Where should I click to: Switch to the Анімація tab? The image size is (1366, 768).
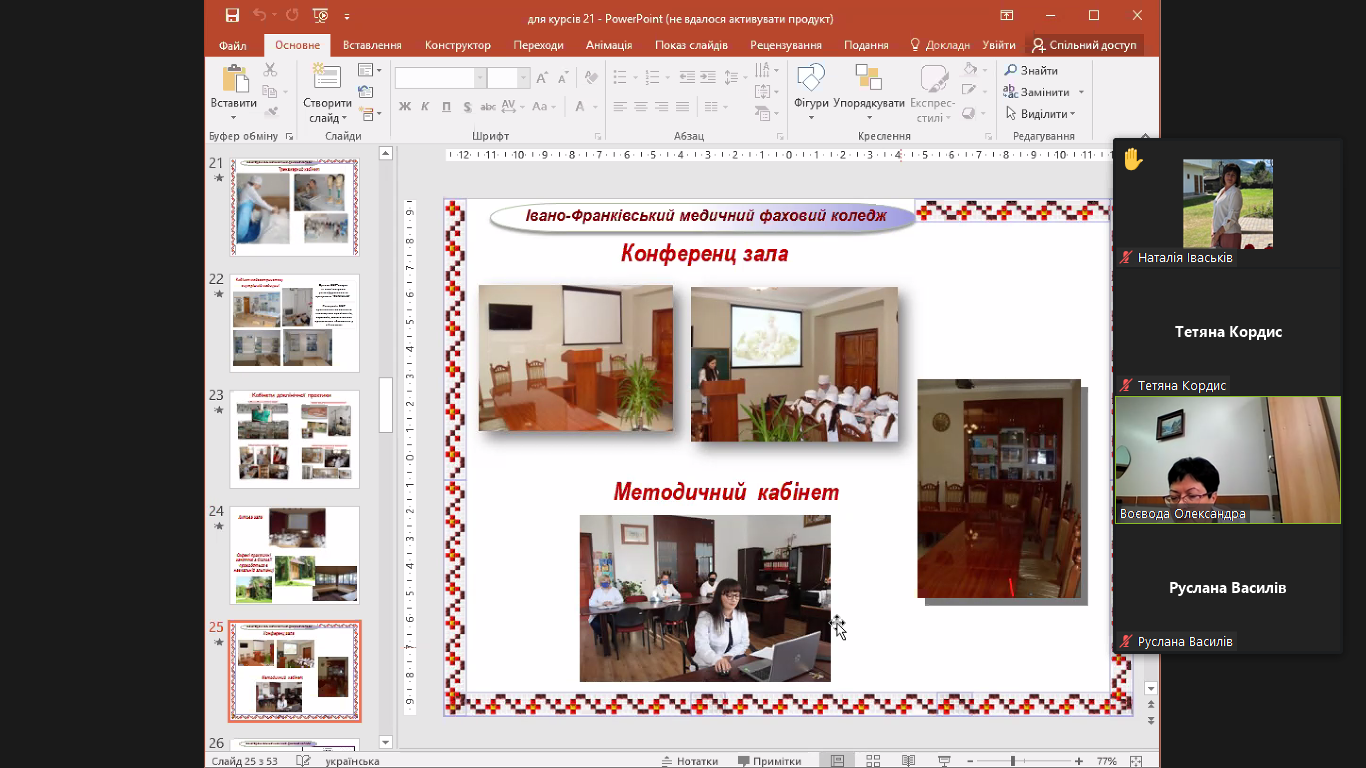(608, 45)
